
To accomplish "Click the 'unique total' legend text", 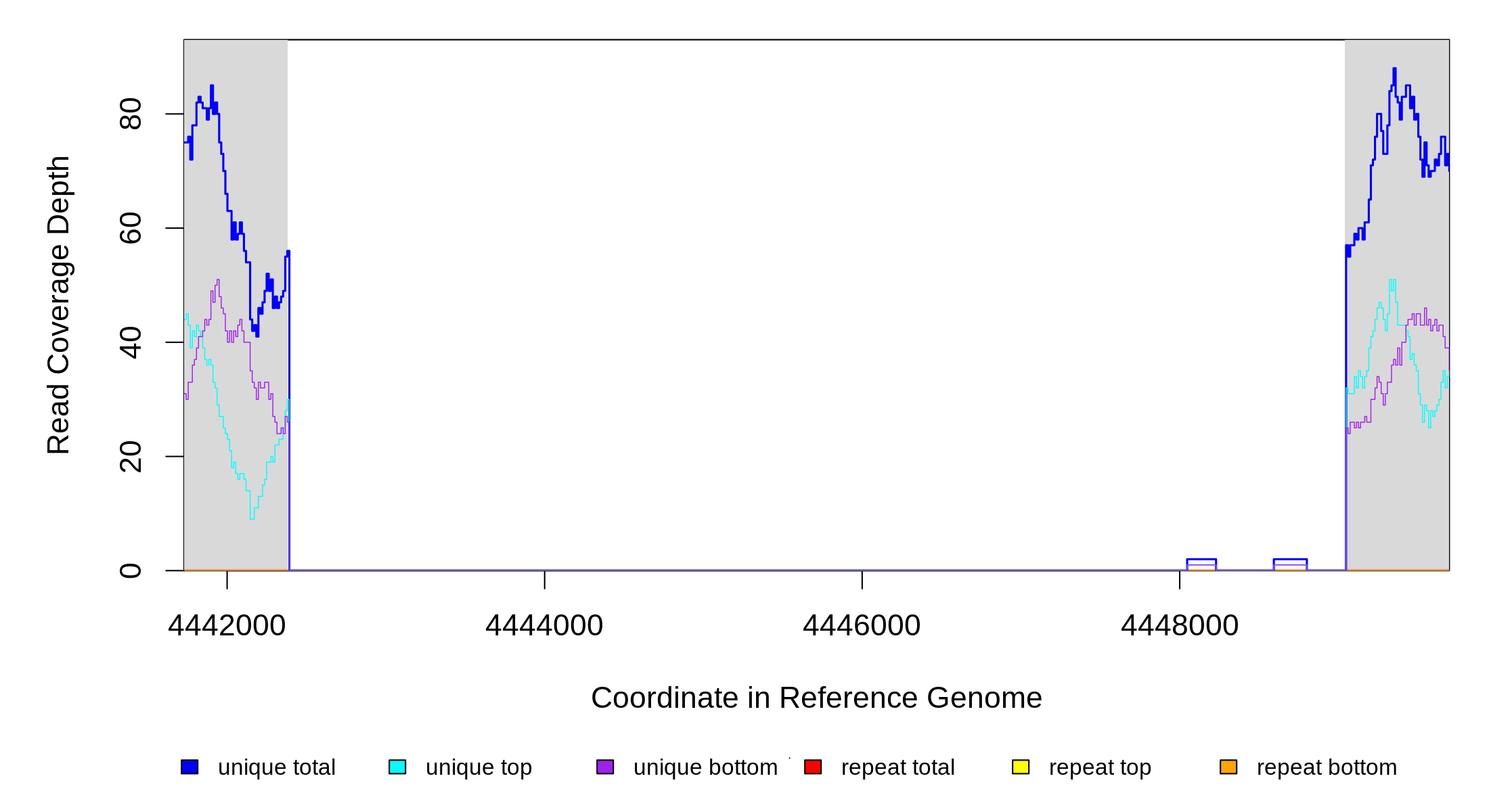I will 276,767.
